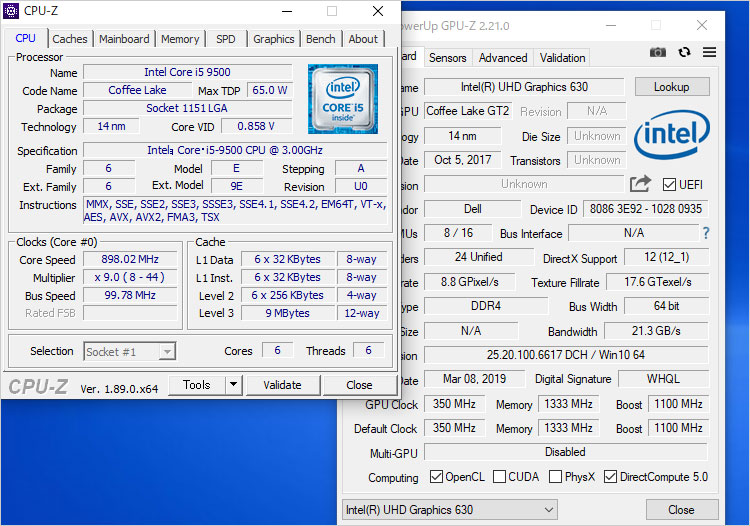
Task: Click the Close button in GPU-Z window
Action: click(x=681, y=510)
